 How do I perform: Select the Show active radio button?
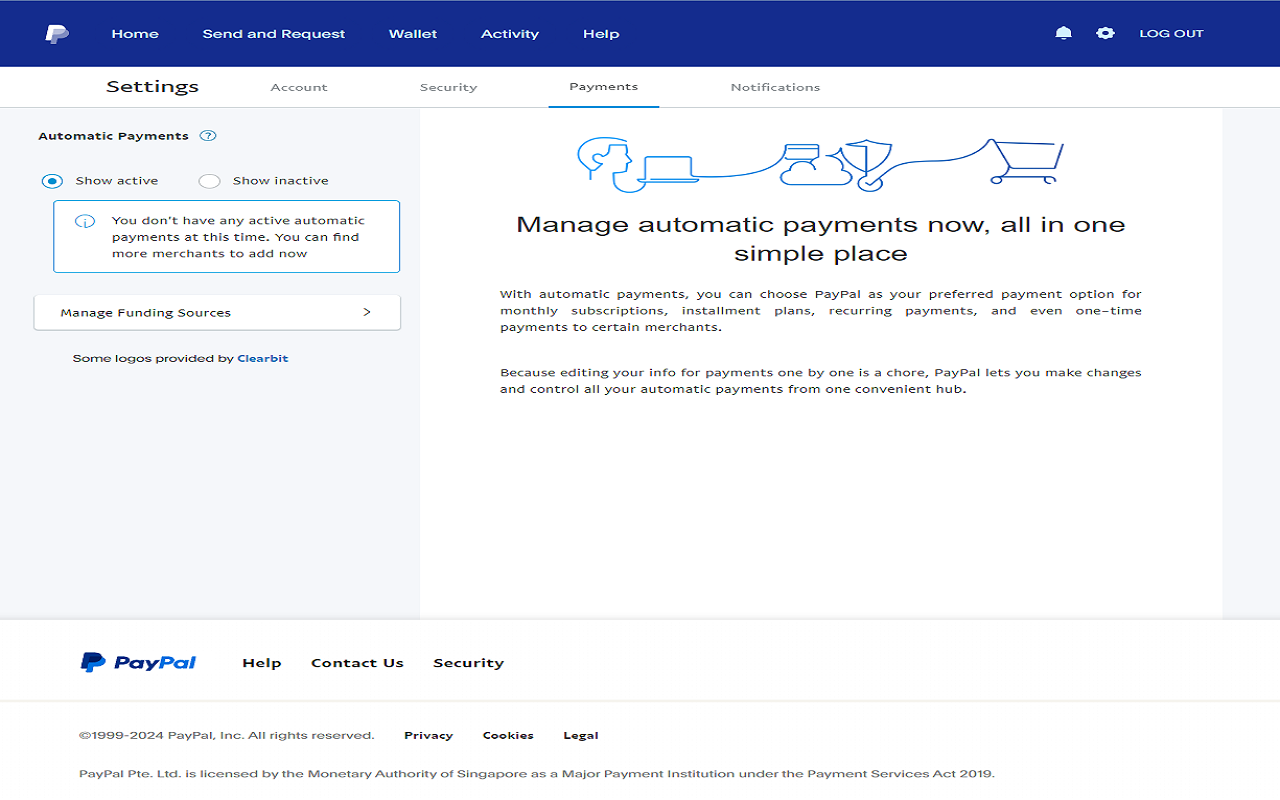[52, 181]
